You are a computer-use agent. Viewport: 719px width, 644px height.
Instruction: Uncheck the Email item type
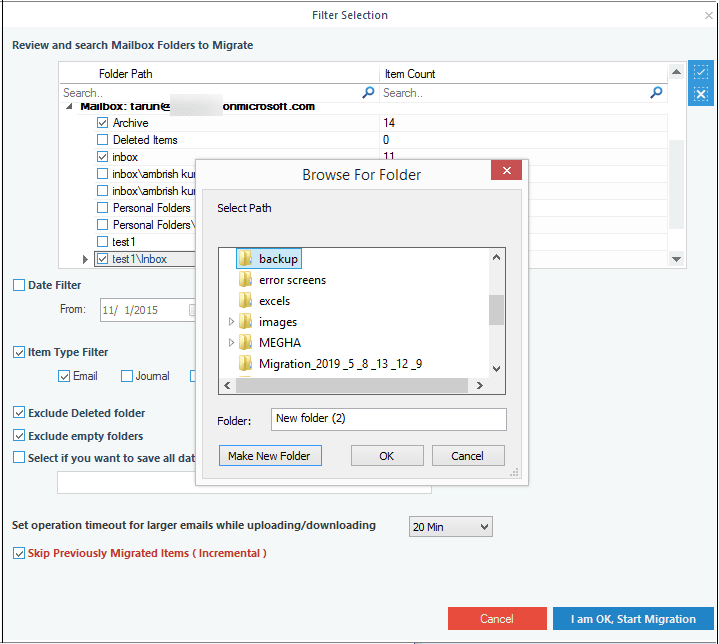(x=64, y=376)
